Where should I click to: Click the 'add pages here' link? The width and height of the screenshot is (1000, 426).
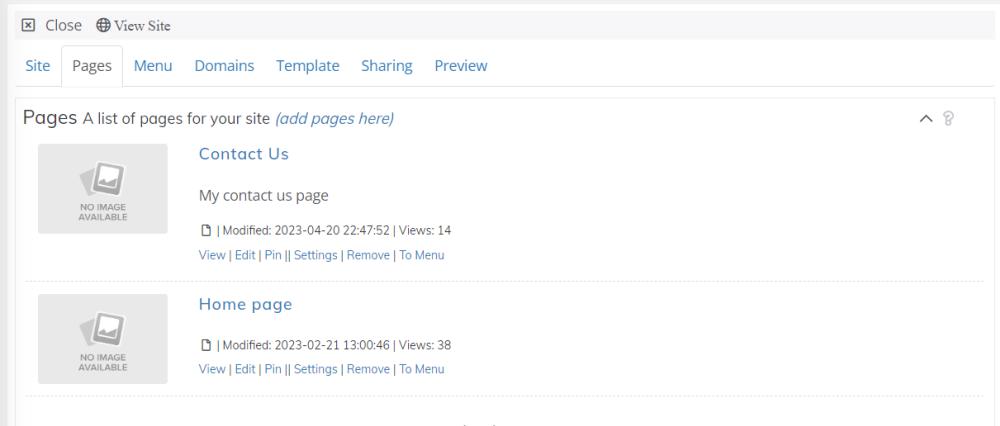click(x=334, y=119)
